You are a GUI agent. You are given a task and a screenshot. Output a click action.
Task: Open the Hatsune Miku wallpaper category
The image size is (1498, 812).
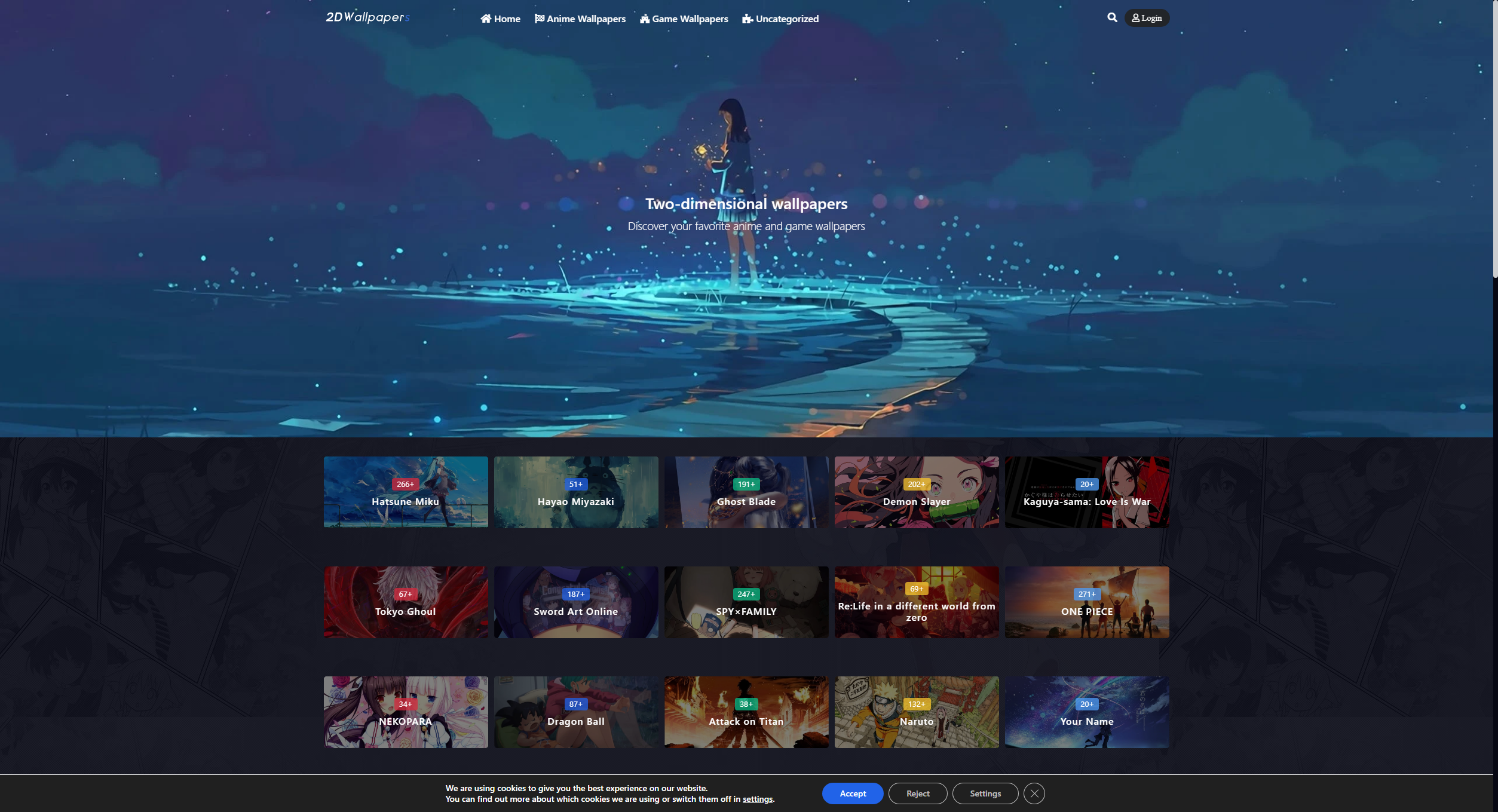pos(405,492)
